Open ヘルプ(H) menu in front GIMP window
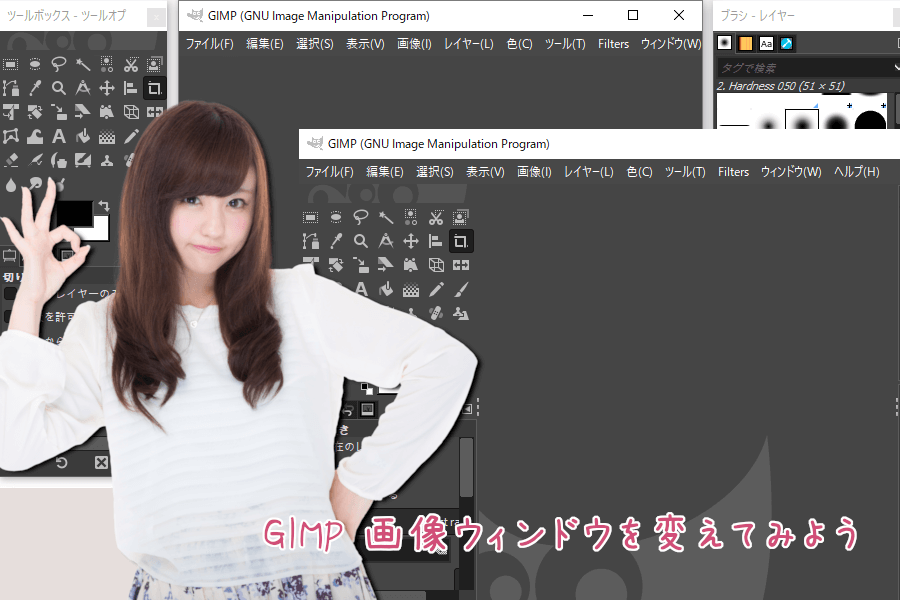900x600 pixels. pos(856,172)
